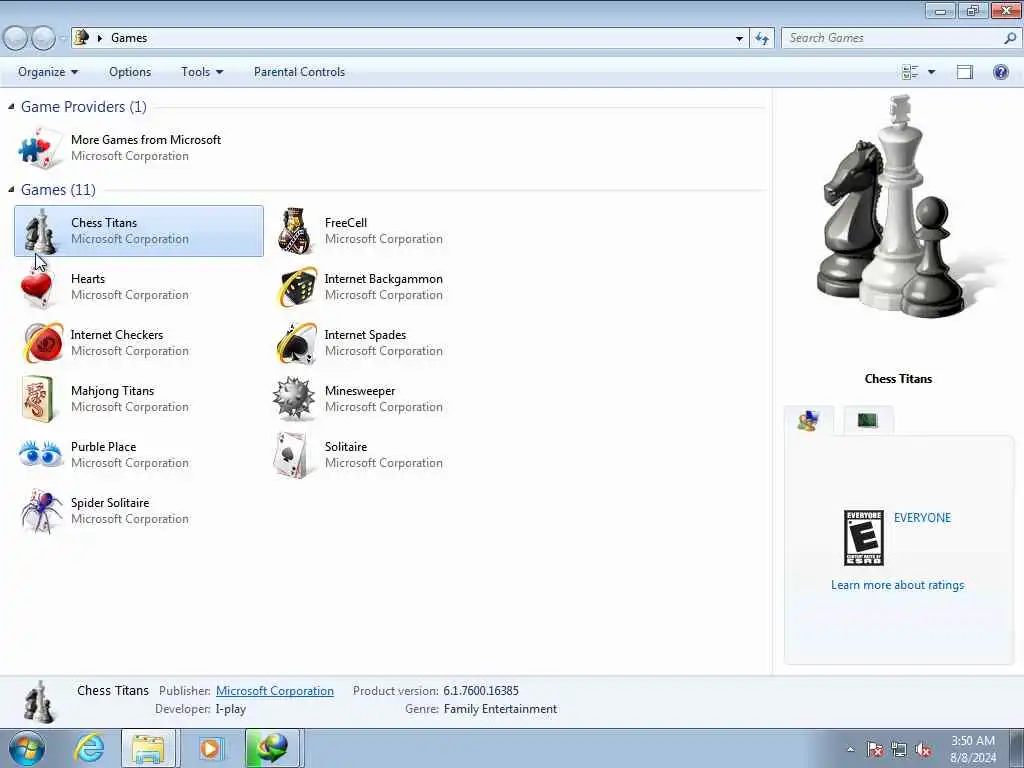The image size is (1024, 768).
Task: Click the muted volume tray icon
Action: (x=923, y=749)
